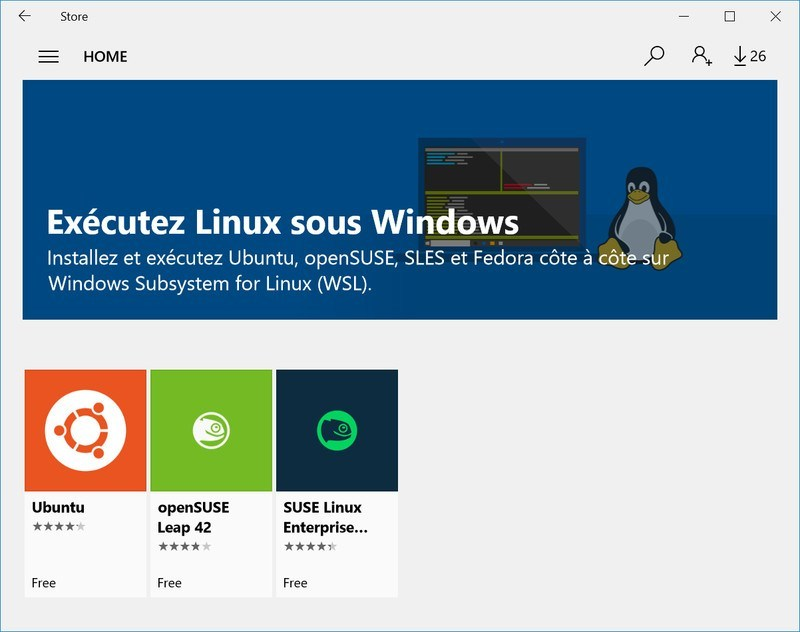
Task: Open the hamburger navigation menu
Action: point(48,57)
